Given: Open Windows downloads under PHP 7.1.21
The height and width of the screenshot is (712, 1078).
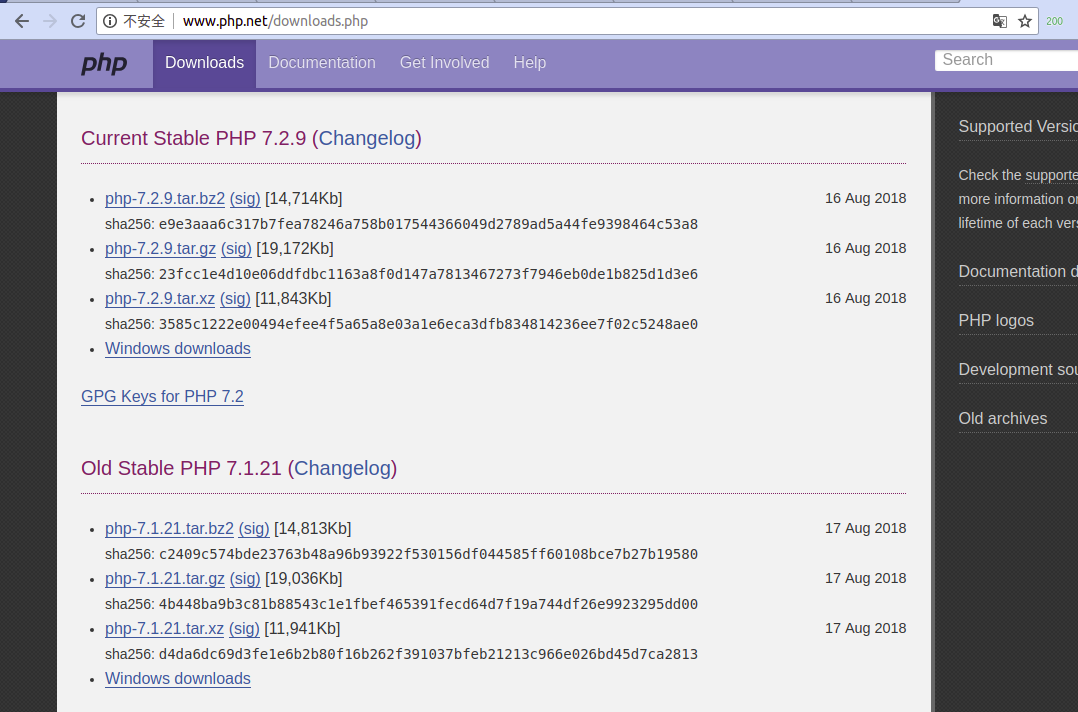Looking at the screenshot, I should (x=177, y=678).
